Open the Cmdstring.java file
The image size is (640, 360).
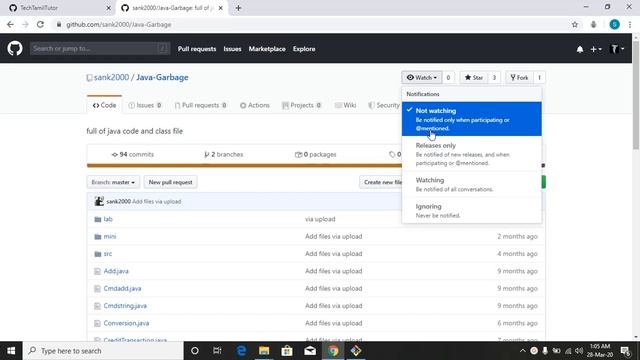coord(125,306)
